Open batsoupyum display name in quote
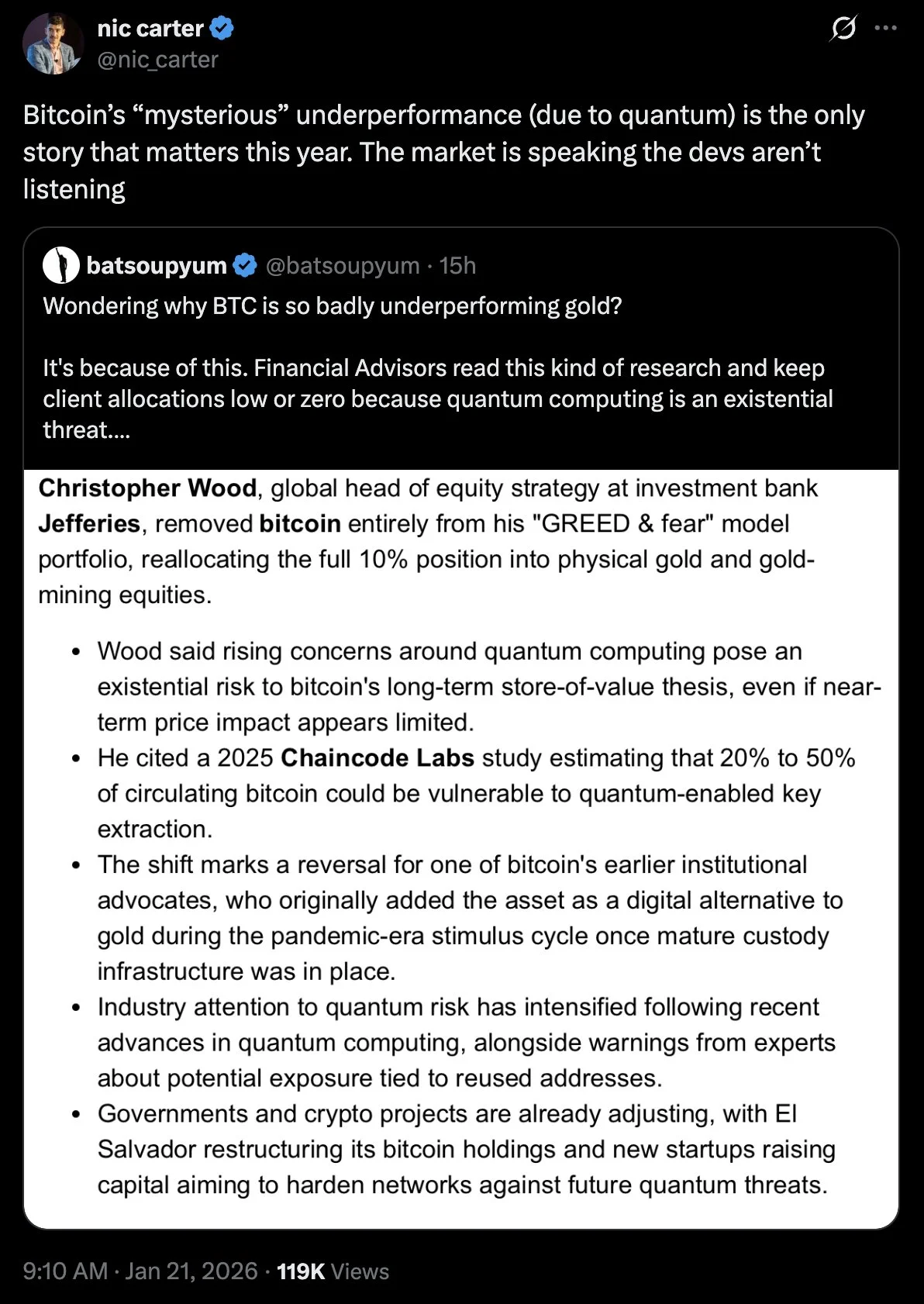 pyautogui.click(x=156, y=265)
